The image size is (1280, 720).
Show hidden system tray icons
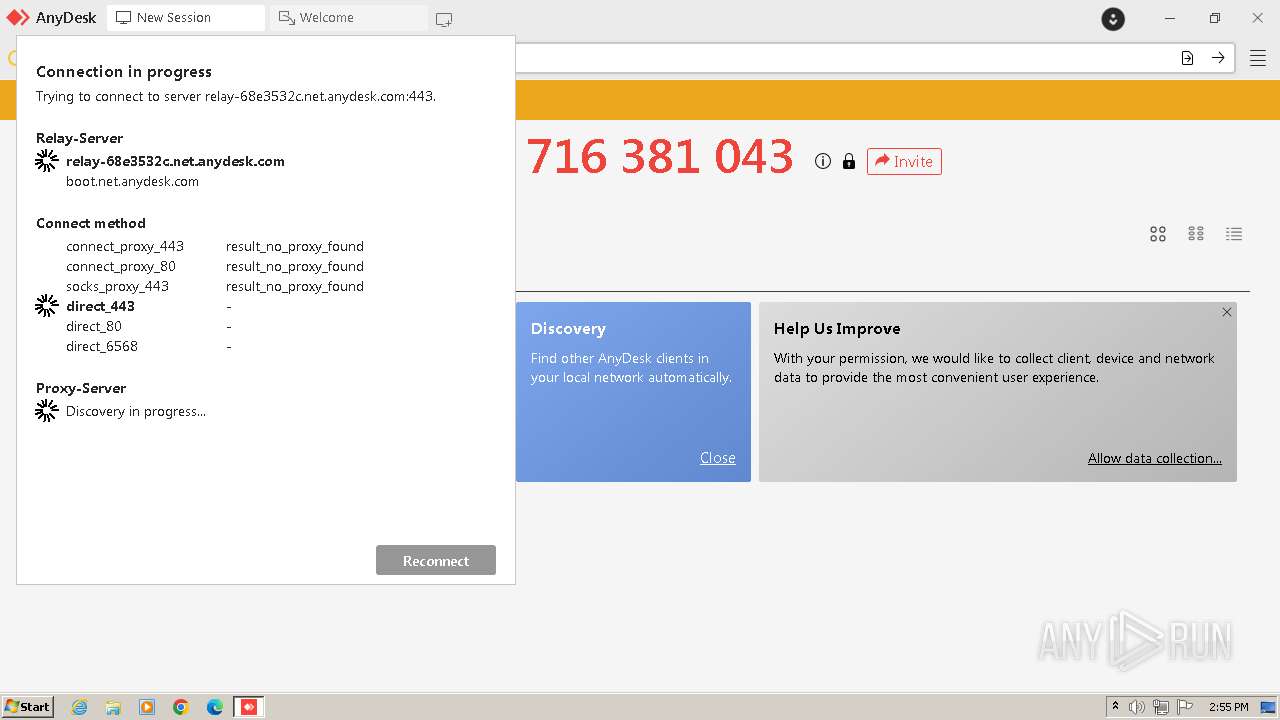pos(1115,707)
